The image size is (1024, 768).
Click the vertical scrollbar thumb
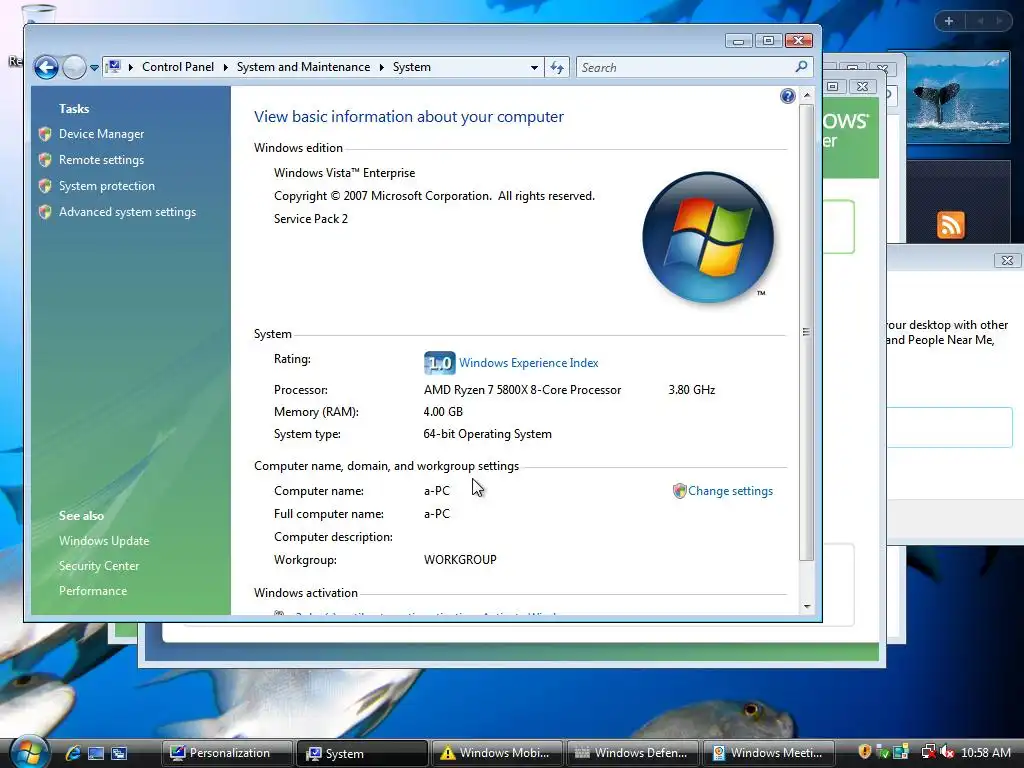pos(807,332)
